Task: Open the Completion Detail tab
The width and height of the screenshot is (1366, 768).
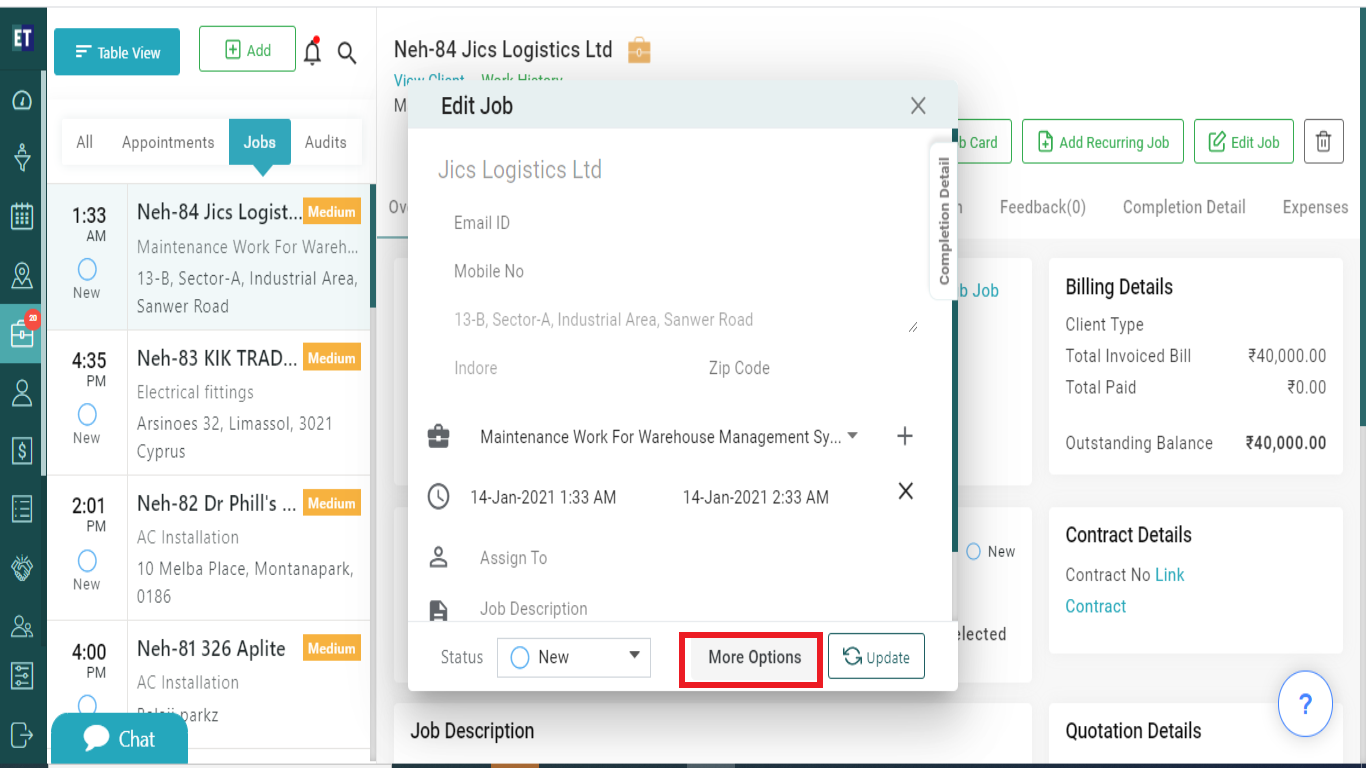Action: (1184, 207)
